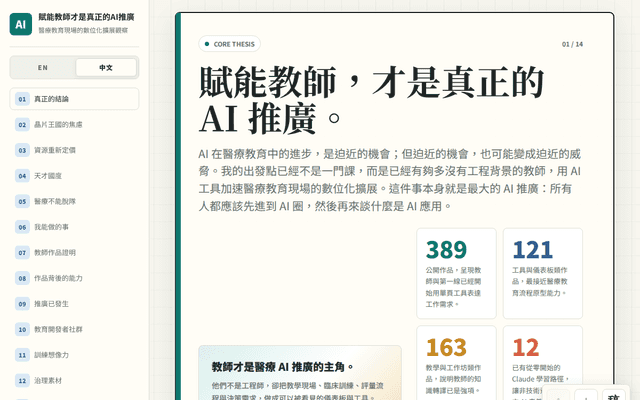Click the 01 / 14 slide counter
The width and height of the screenshot is (640, 400).
[572, 44]
